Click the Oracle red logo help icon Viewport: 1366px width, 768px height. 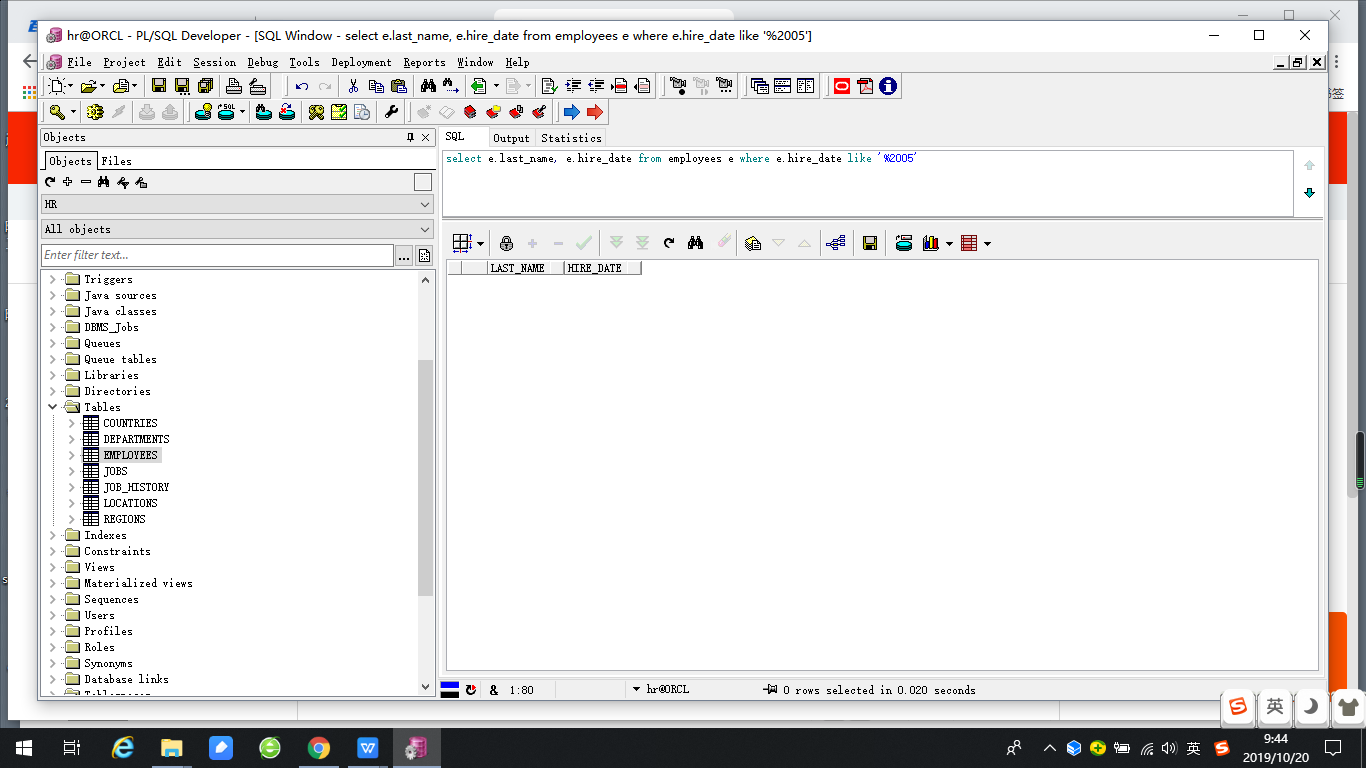(x=842, y=86)
